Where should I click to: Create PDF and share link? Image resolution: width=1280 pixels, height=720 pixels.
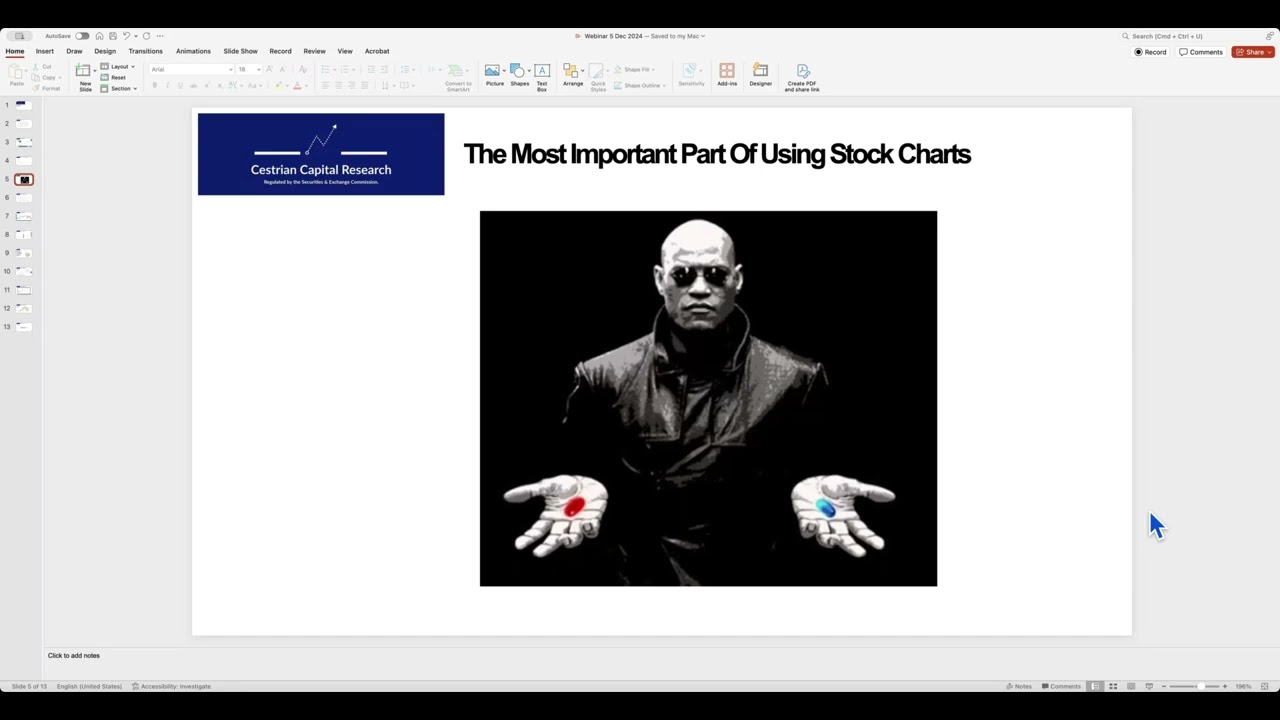click(802, 78)
